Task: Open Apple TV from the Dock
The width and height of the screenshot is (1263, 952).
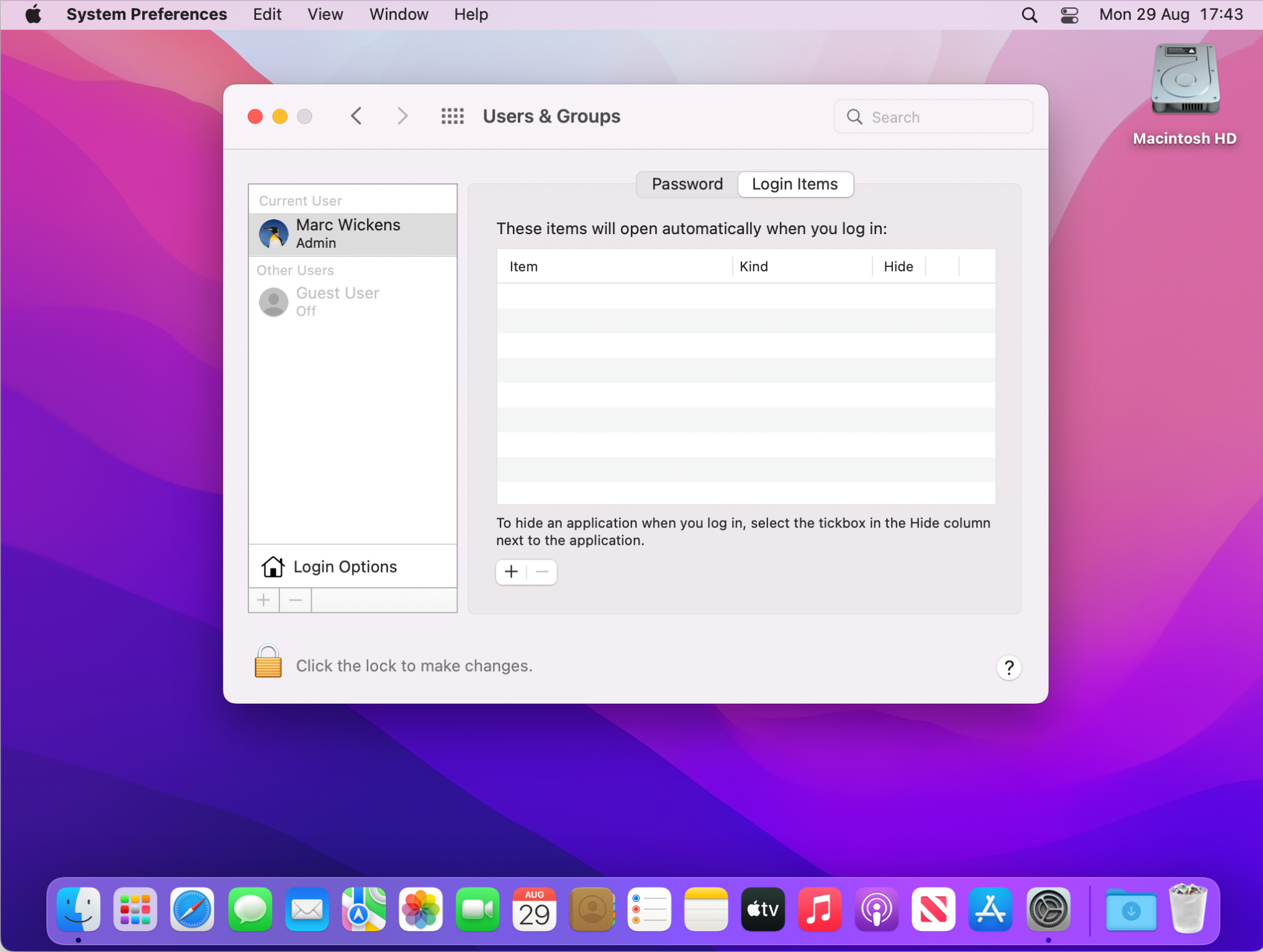Action: tap(763, 910)
